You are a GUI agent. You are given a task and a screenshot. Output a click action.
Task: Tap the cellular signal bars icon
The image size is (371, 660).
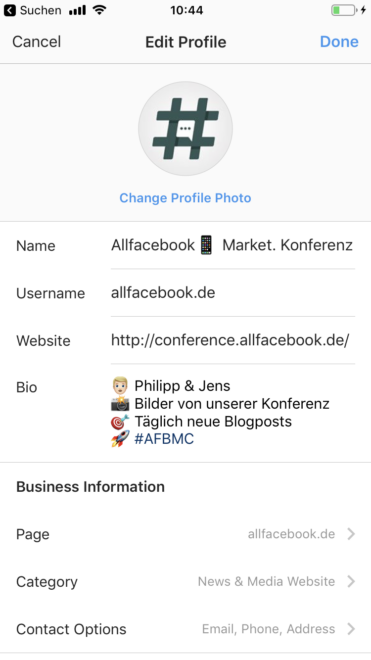point(77,10)
